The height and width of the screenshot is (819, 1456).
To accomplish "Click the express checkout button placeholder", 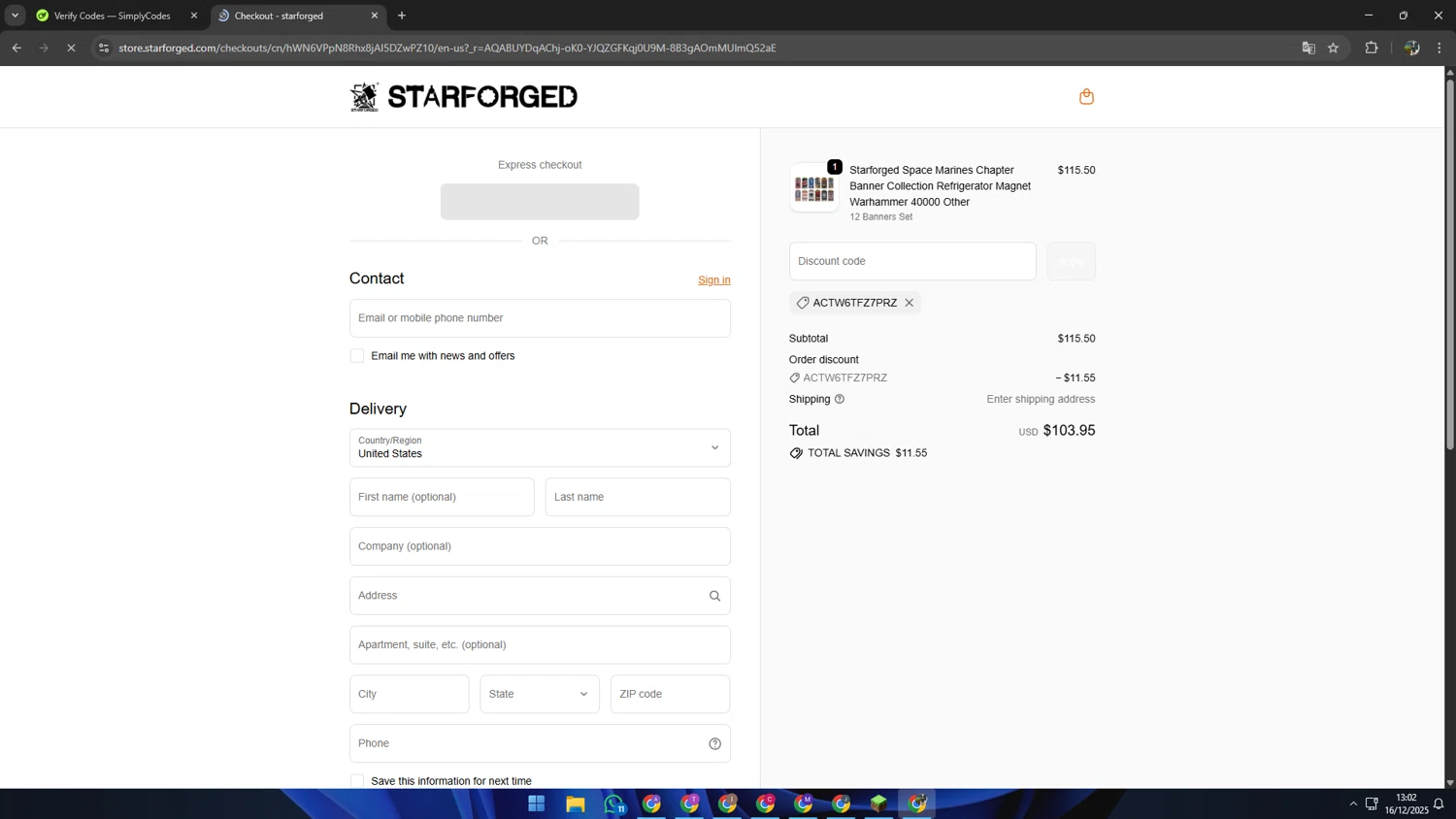I will 540,202.
